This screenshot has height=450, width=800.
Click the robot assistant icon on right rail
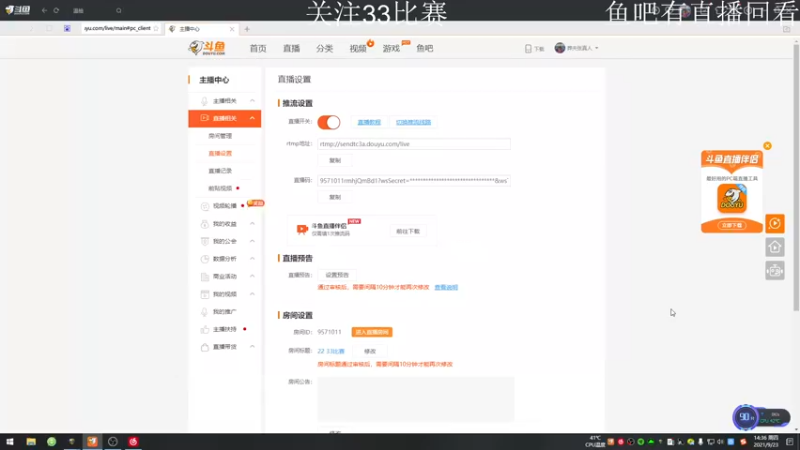[774, 271]
